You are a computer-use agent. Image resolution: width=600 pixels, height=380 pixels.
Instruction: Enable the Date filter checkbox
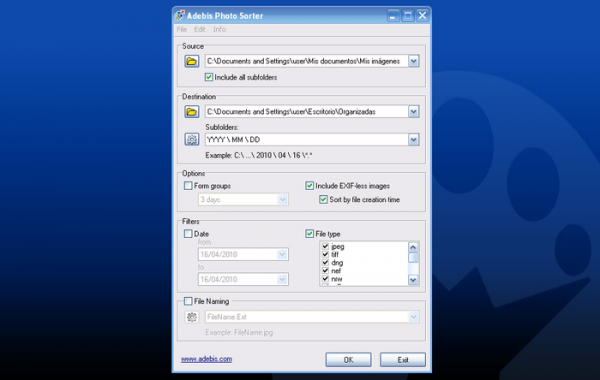[x=188, y=234]
